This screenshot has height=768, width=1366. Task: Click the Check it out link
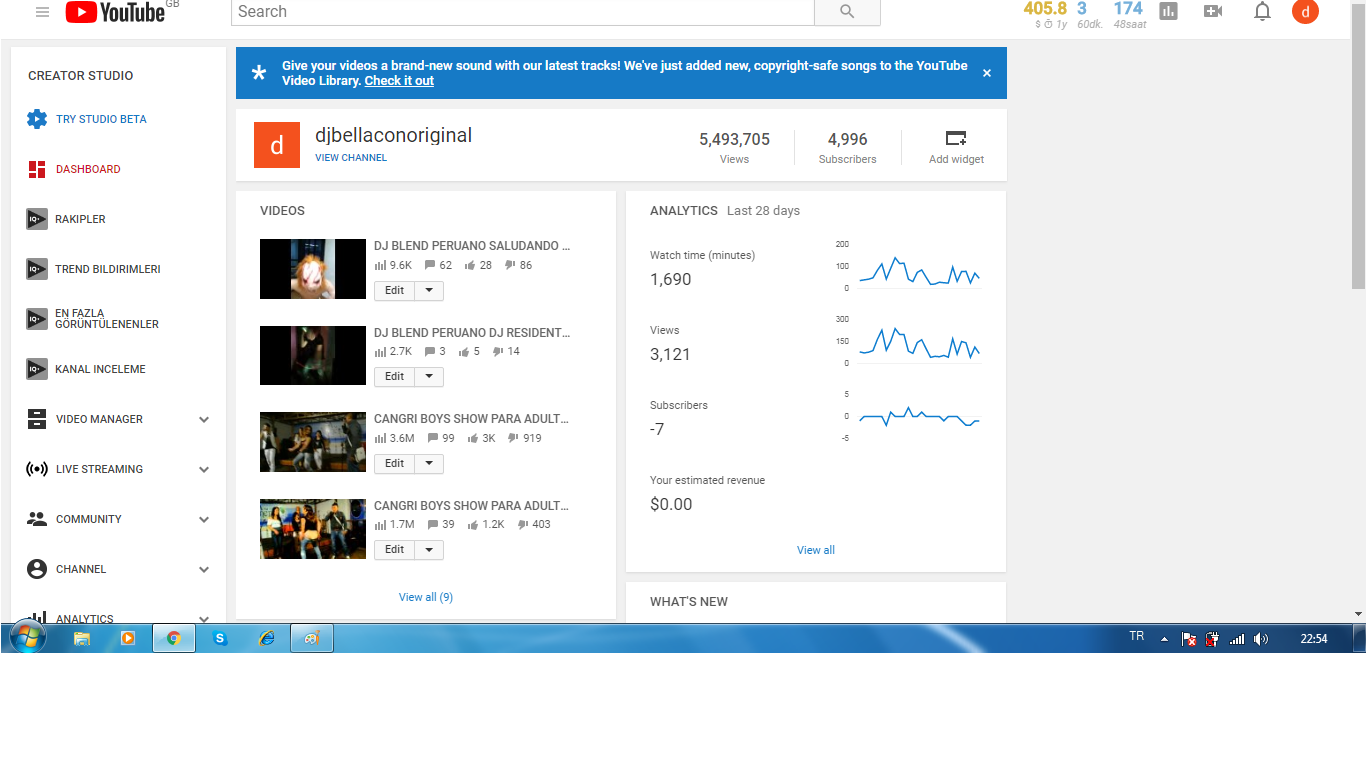pos(399,81)
